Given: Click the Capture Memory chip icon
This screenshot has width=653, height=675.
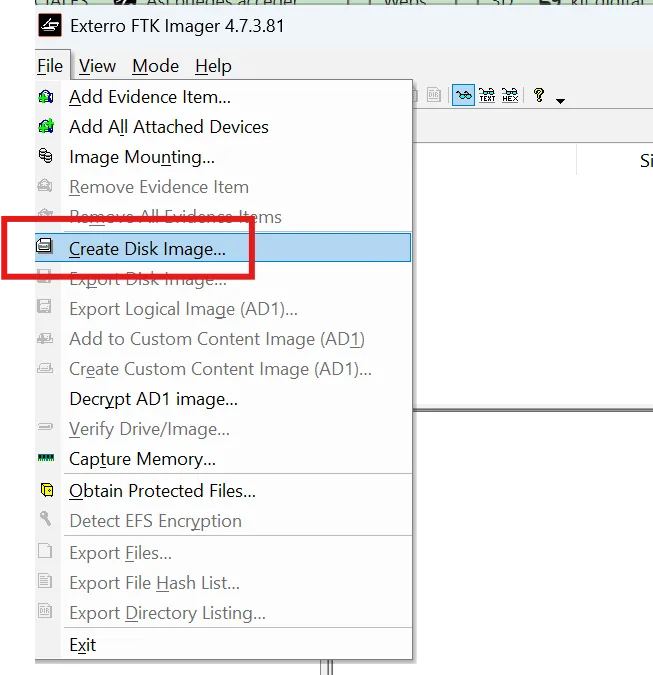Looking at the screenshot, I should [46, 459].
